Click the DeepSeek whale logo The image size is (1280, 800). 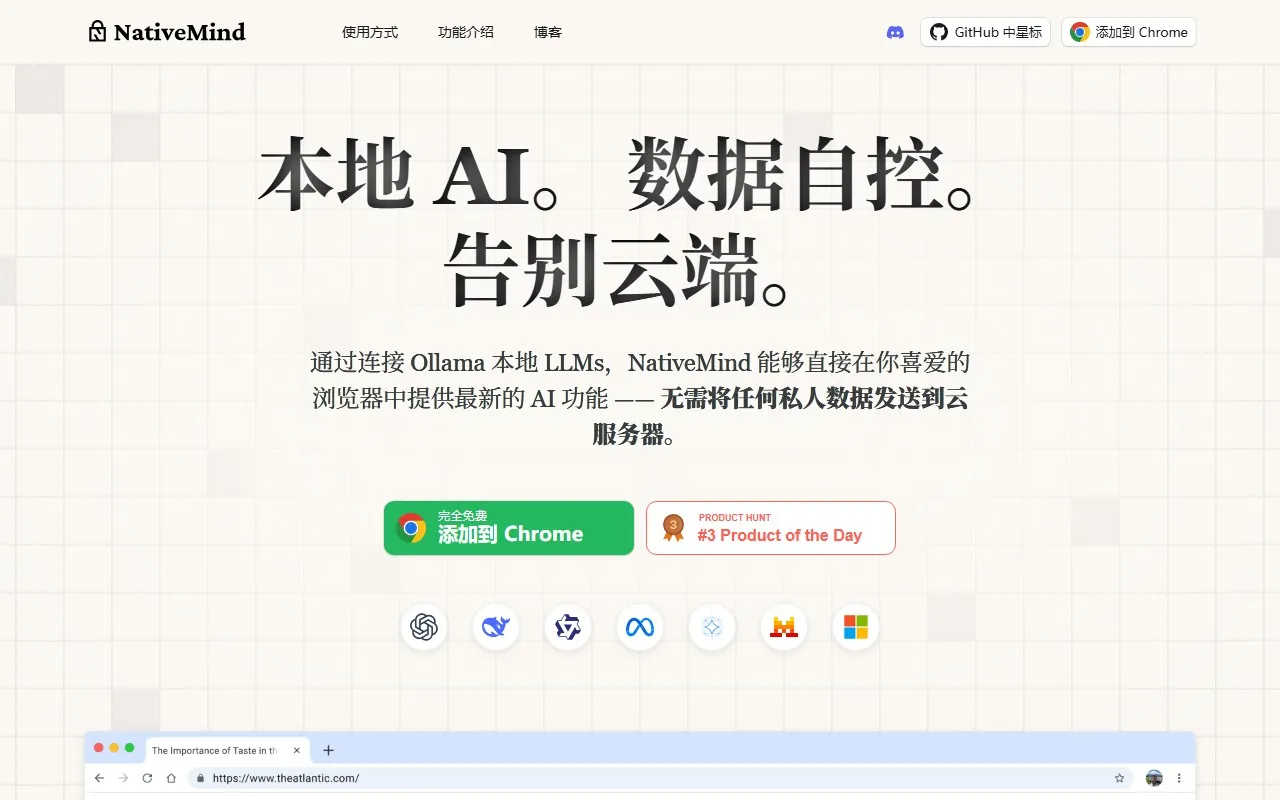496,627
